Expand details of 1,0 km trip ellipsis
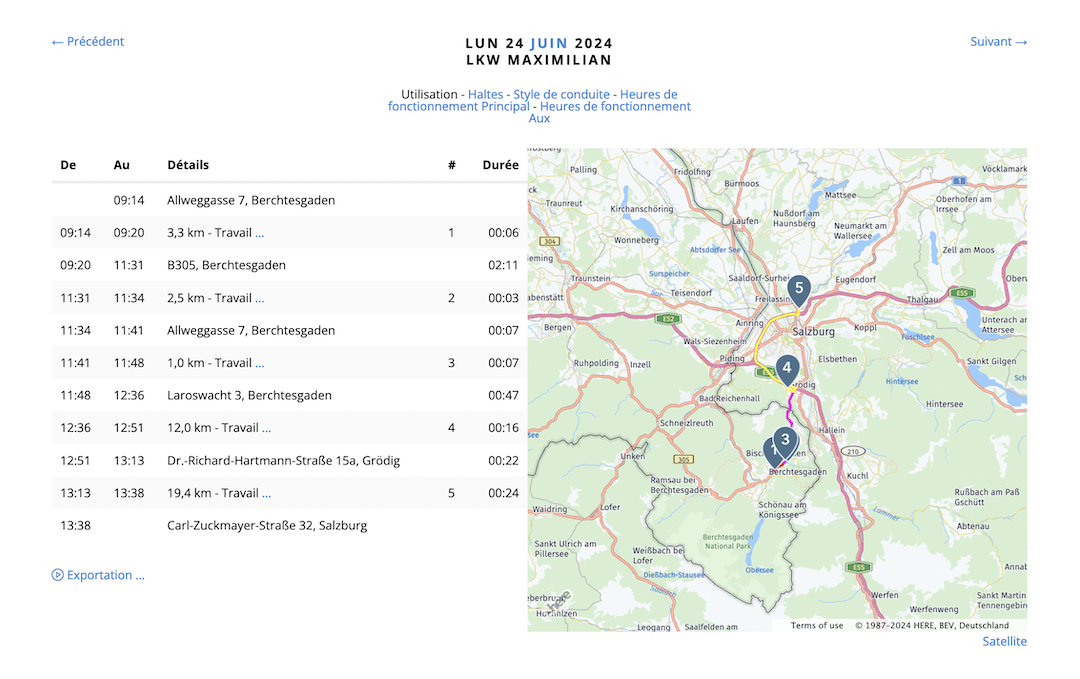This screenshot has height=679, width=1080. tap(260, 364)
